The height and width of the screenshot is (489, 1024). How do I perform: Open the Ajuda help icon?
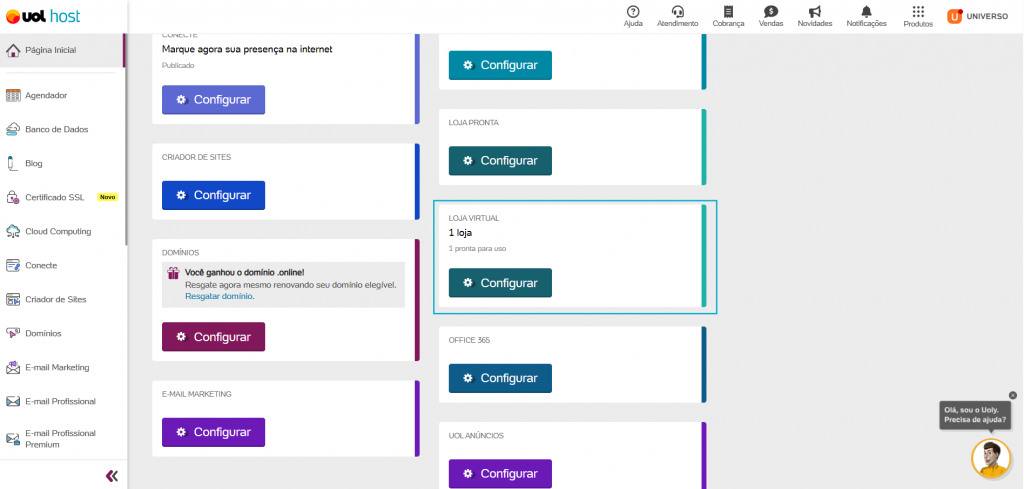pos(633,12)
